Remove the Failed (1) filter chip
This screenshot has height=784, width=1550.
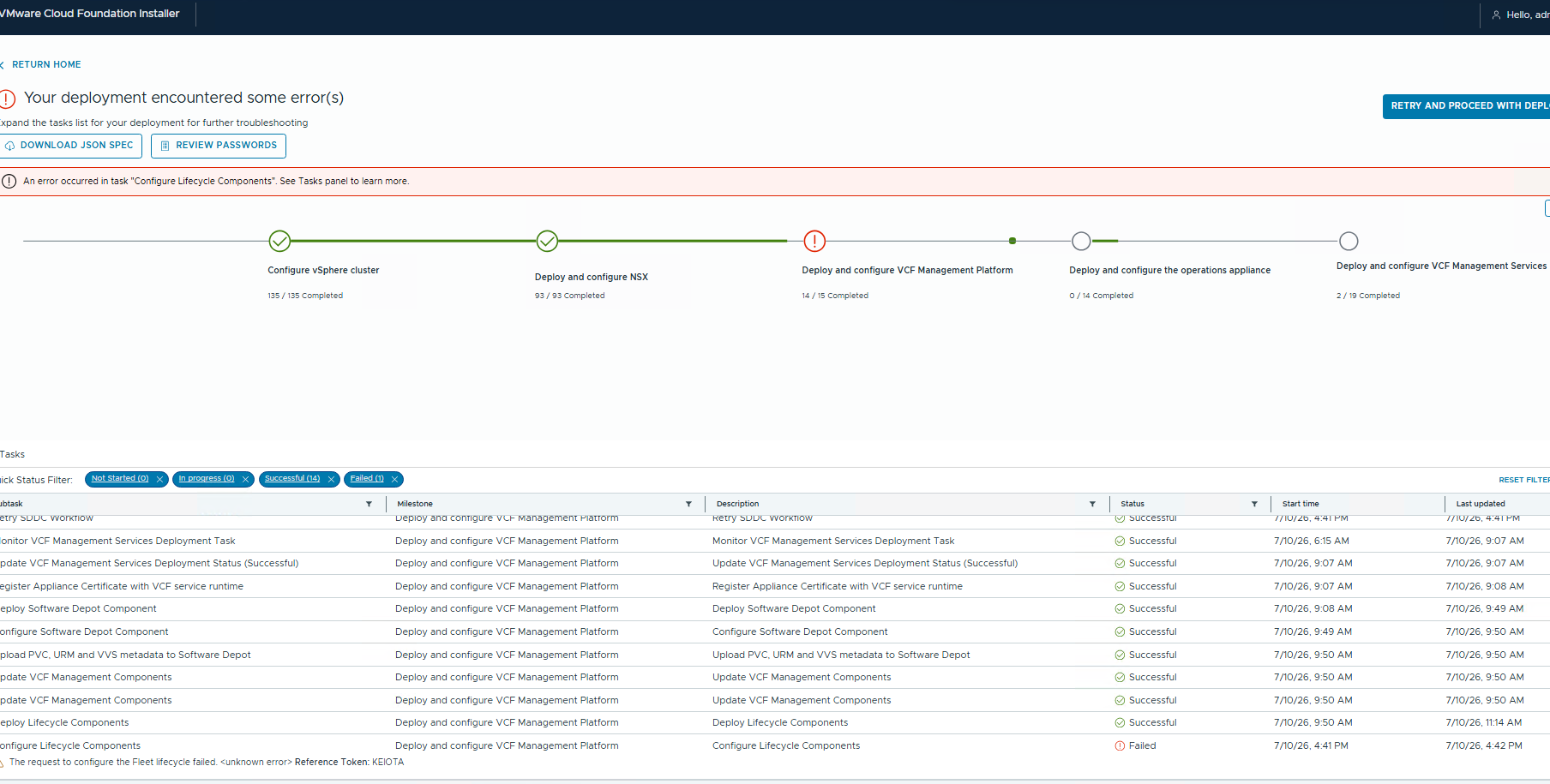click(394, 479)
